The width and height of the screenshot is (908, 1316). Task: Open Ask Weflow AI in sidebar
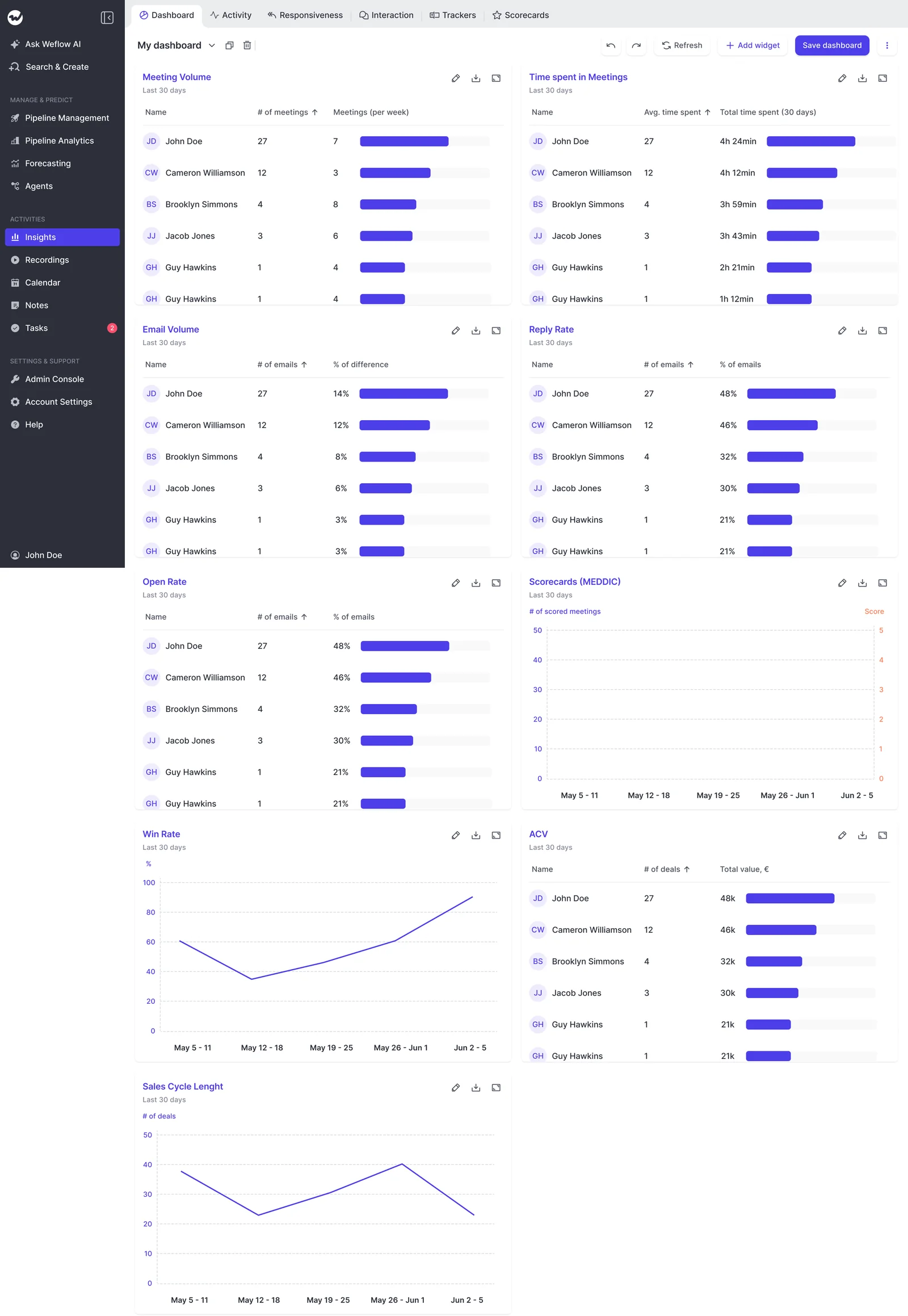(x=62, y=44)
